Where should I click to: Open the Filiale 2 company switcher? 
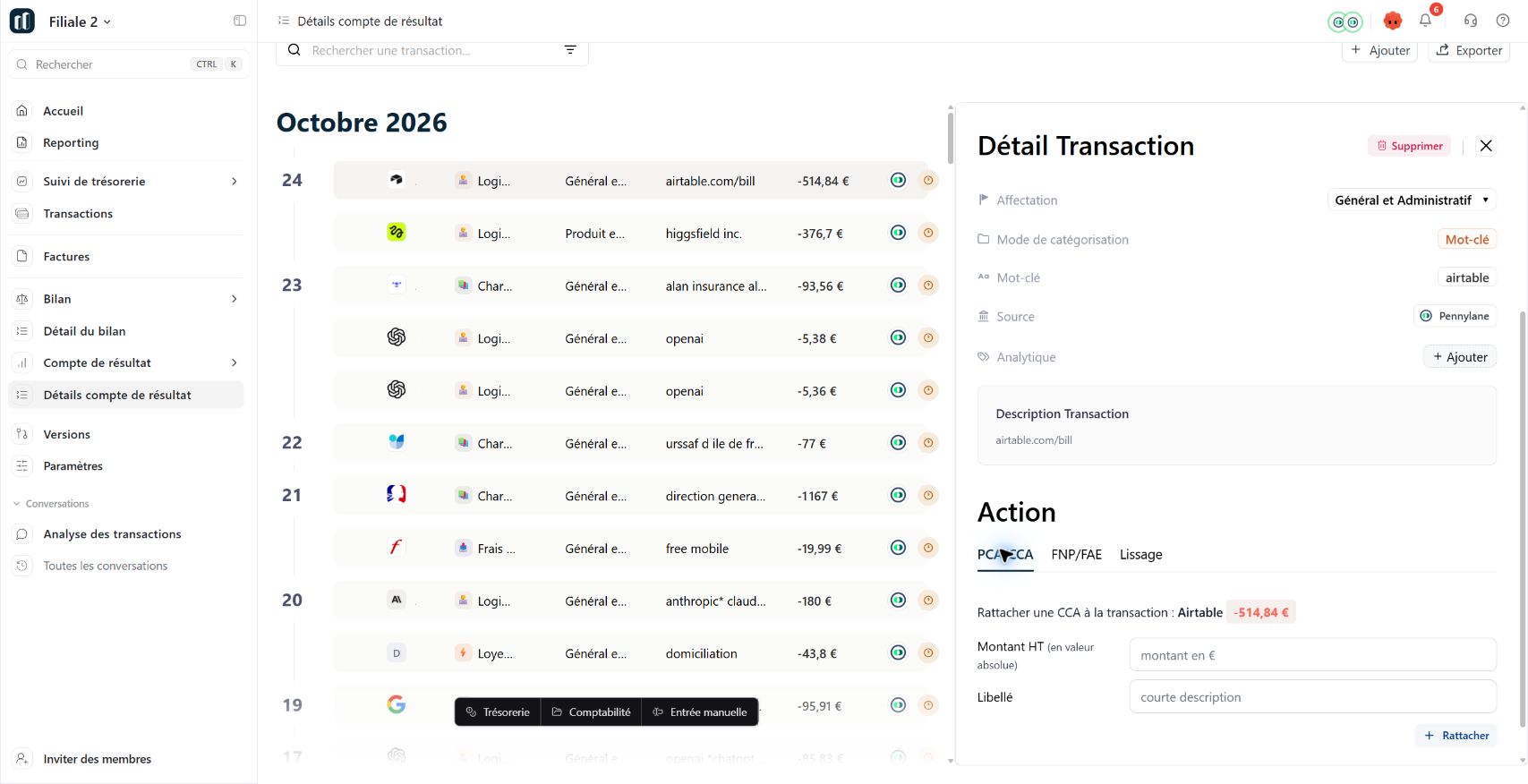pyautogui.click(x=80, y=21)
